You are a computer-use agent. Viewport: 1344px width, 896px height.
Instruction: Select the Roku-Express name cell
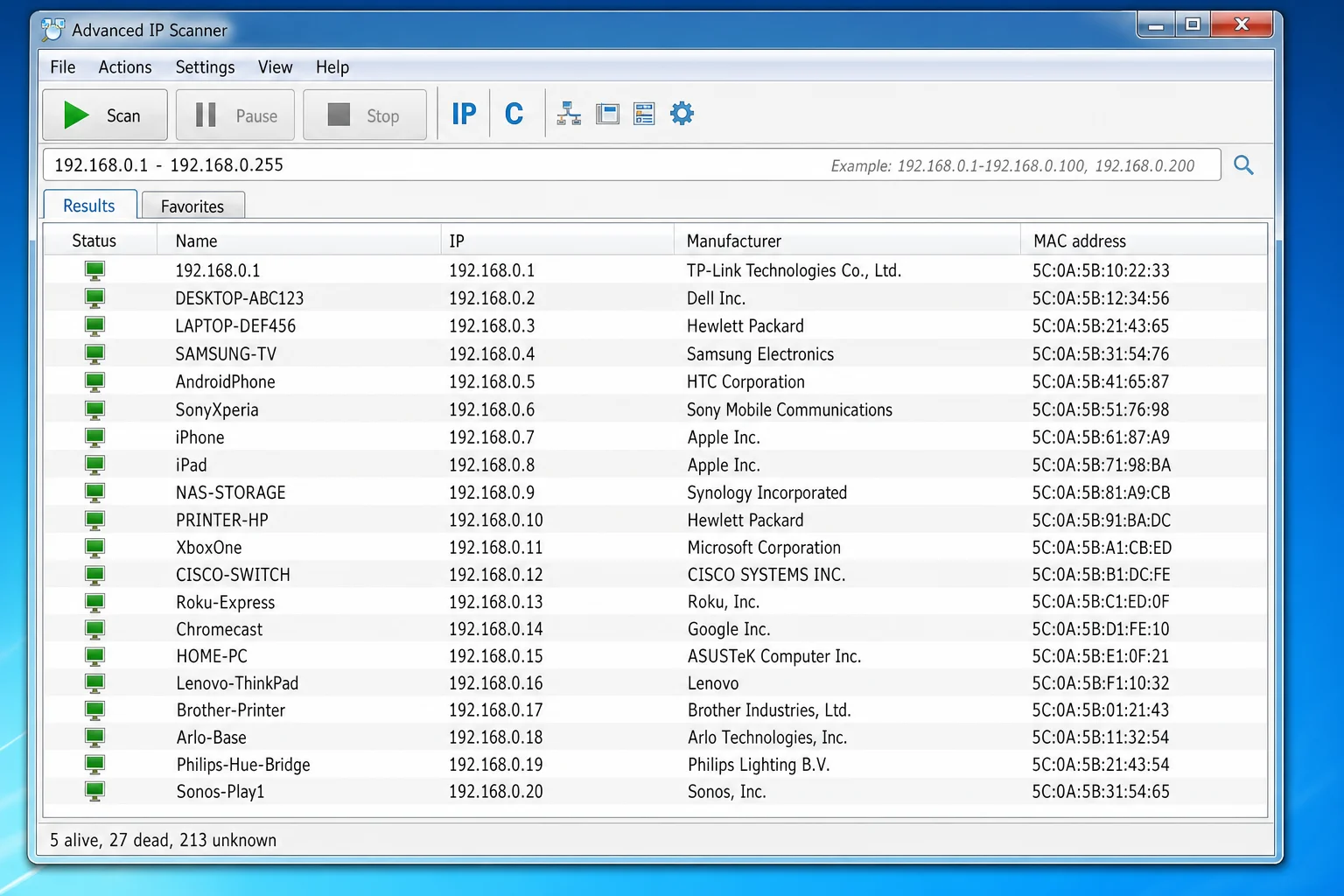pos(226,602)
